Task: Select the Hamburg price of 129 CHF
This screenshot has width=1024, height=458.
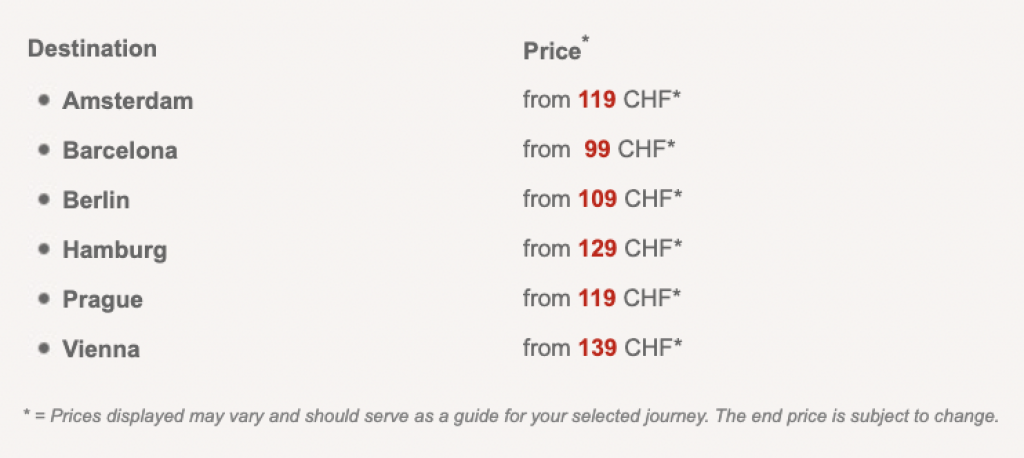Action: [602, 249]
